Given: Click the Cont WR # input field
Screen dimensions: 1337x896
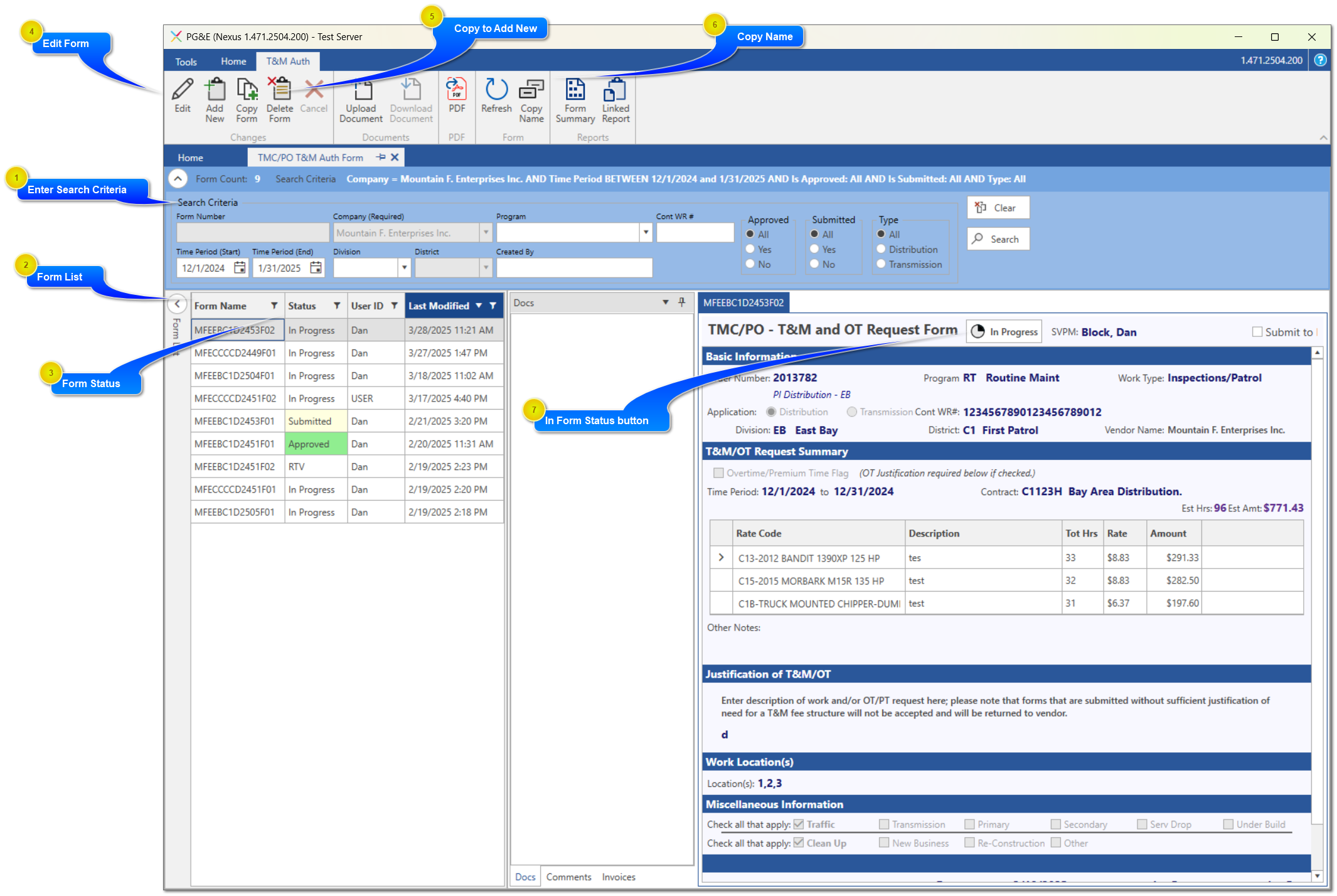Looking at the screenshot, I should click(x=695, y=232).
